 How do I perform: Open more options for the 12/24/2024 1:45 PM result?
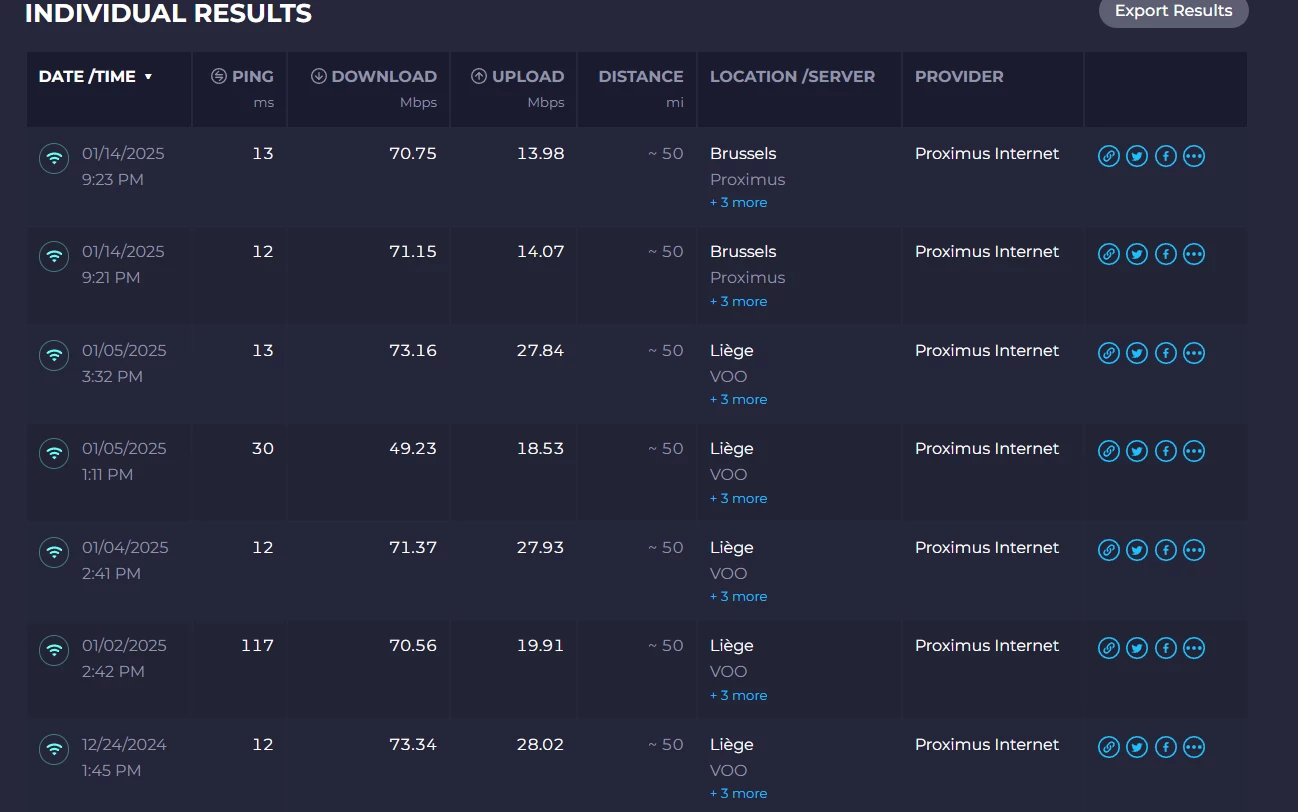(1194, 747)
